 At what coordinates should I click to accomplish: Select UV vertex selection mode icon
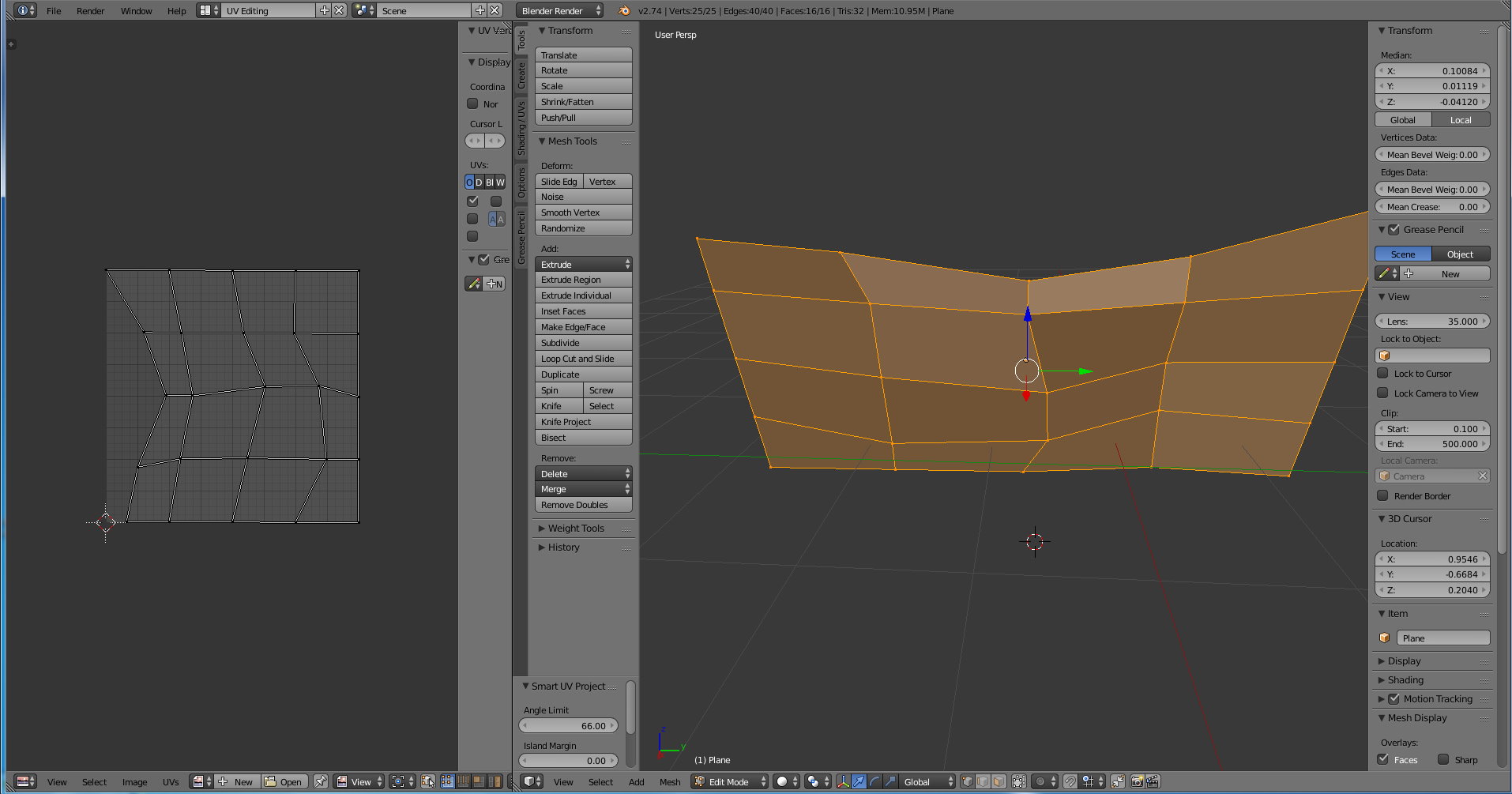[x=447, y=781]
